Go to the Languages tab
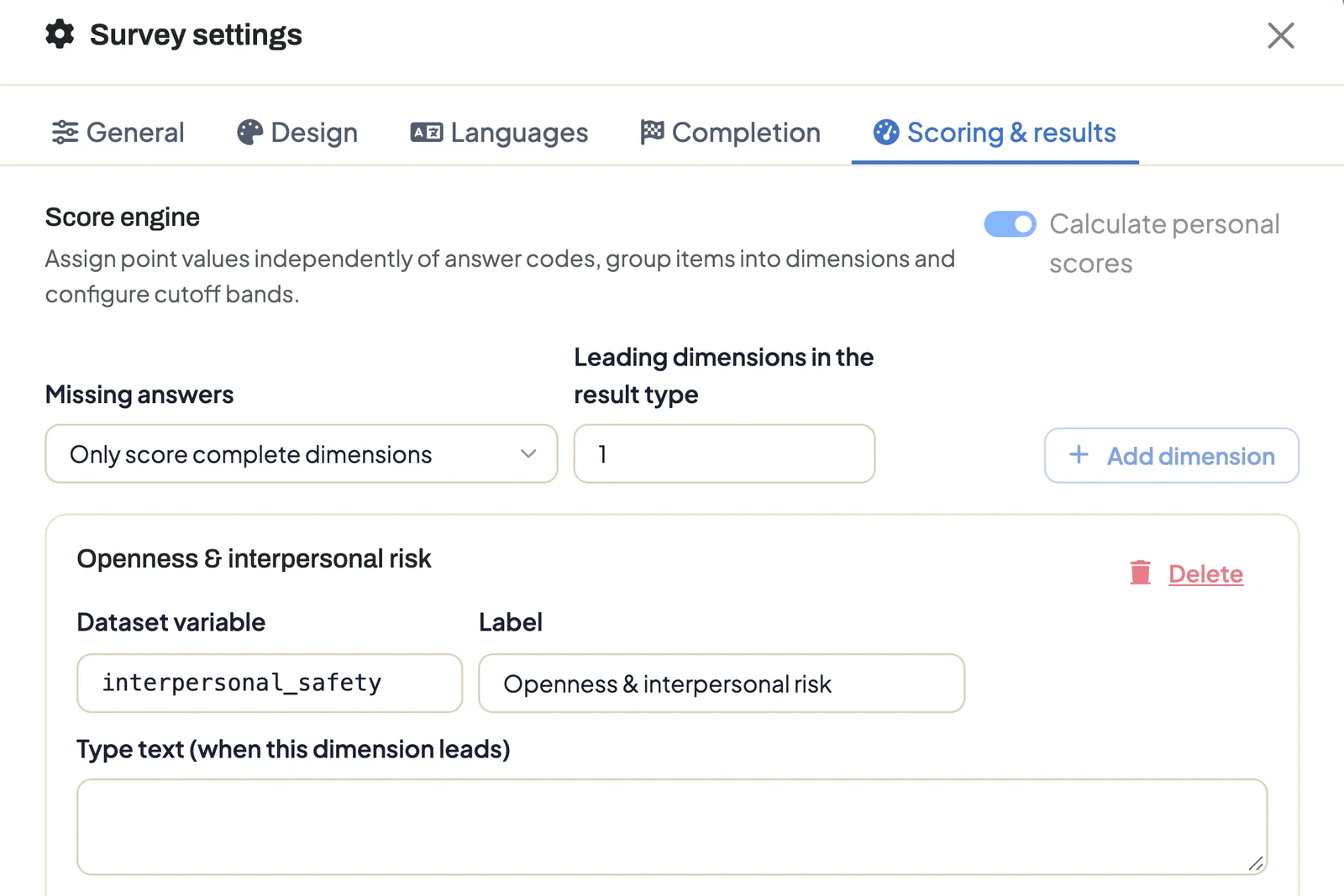The height and width of the screenshot is (896, 1344). point(499,132)
